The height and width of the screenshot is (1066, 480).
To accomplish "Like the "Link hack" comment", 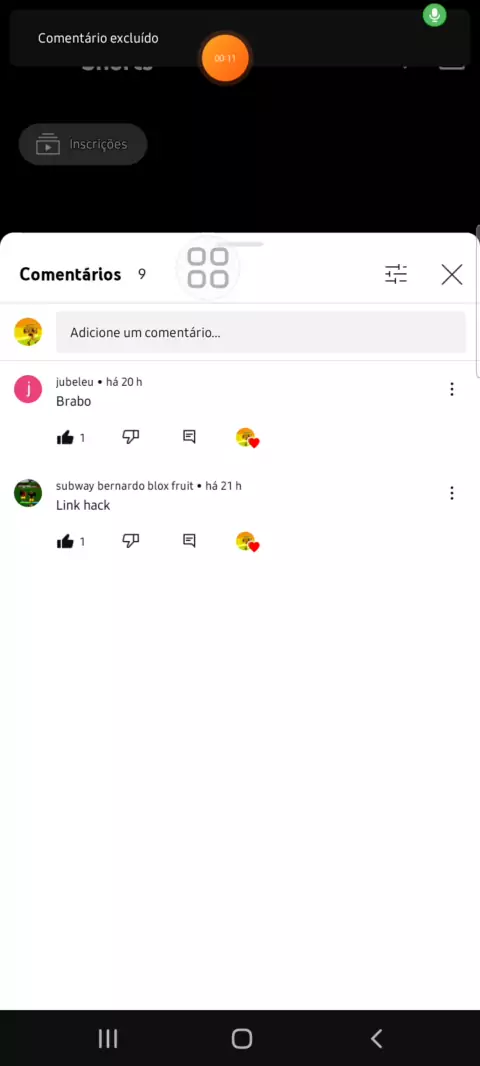I will pos(65,542).
